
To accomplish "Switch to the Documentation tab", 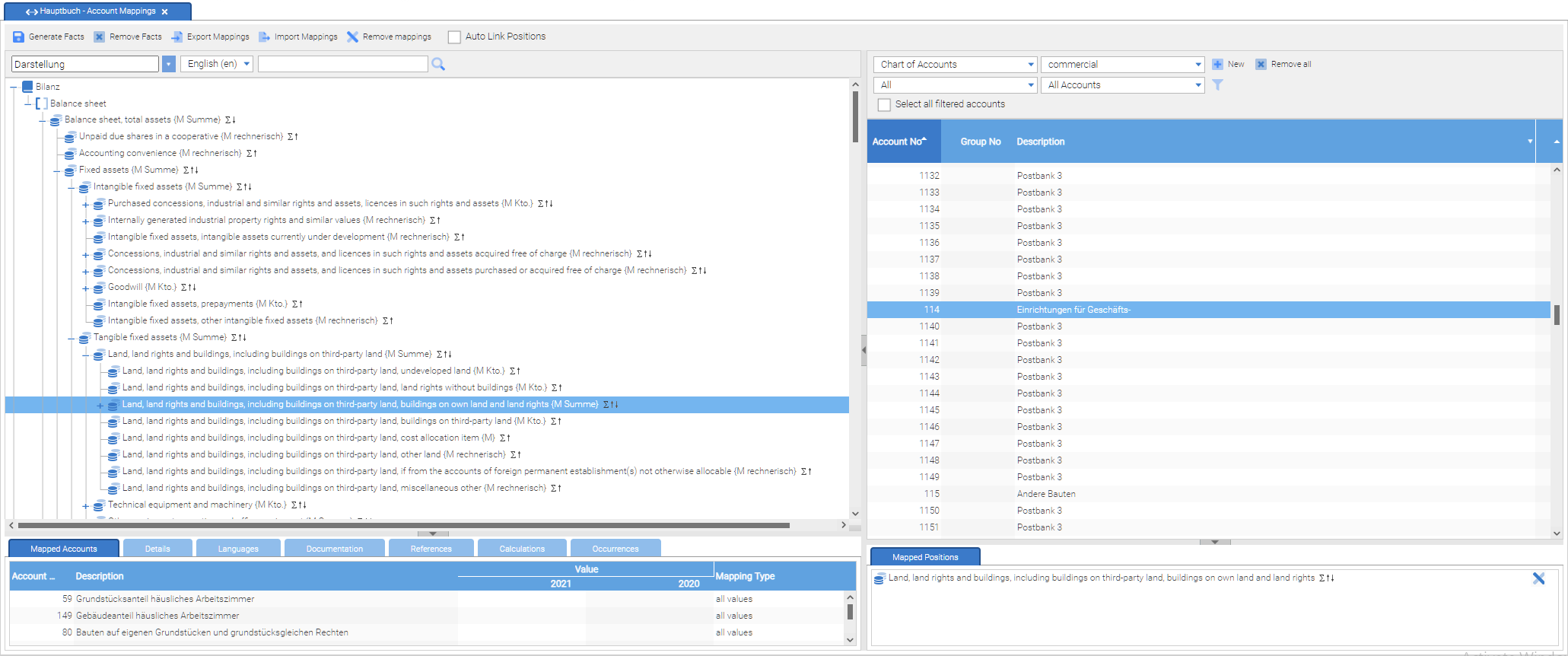I will tap(335, 549).
